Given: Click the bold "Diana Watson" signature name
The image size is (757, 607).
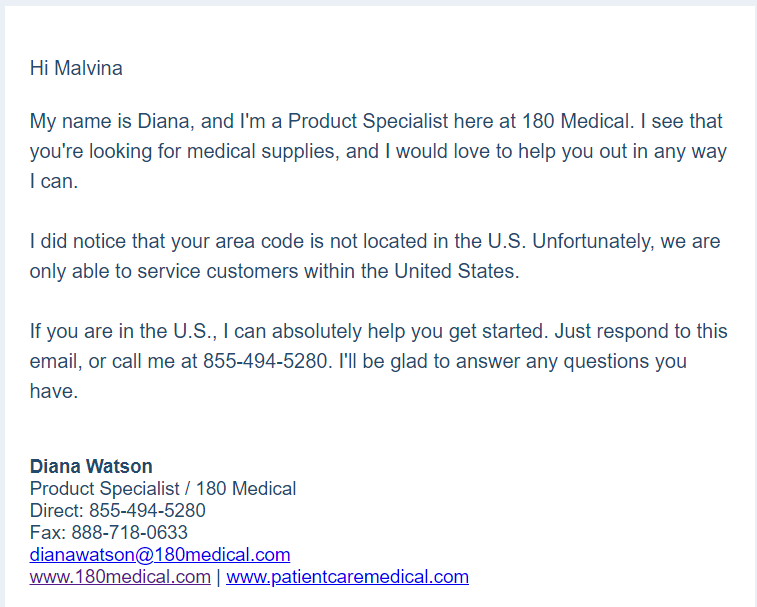Looking at the screenshot, I should (91, 466).
